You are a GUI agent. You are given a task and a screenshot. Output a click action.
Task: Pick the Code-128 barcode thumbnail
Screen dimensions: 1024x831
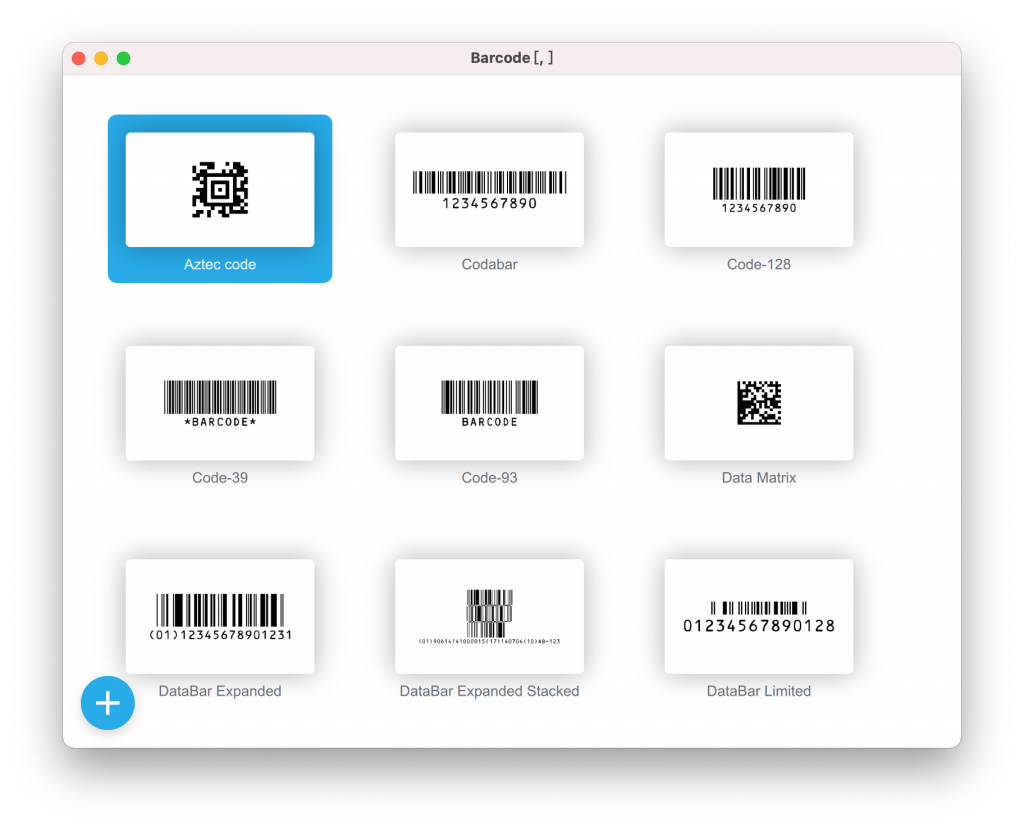pyautogui.click(x=759, y=189)
